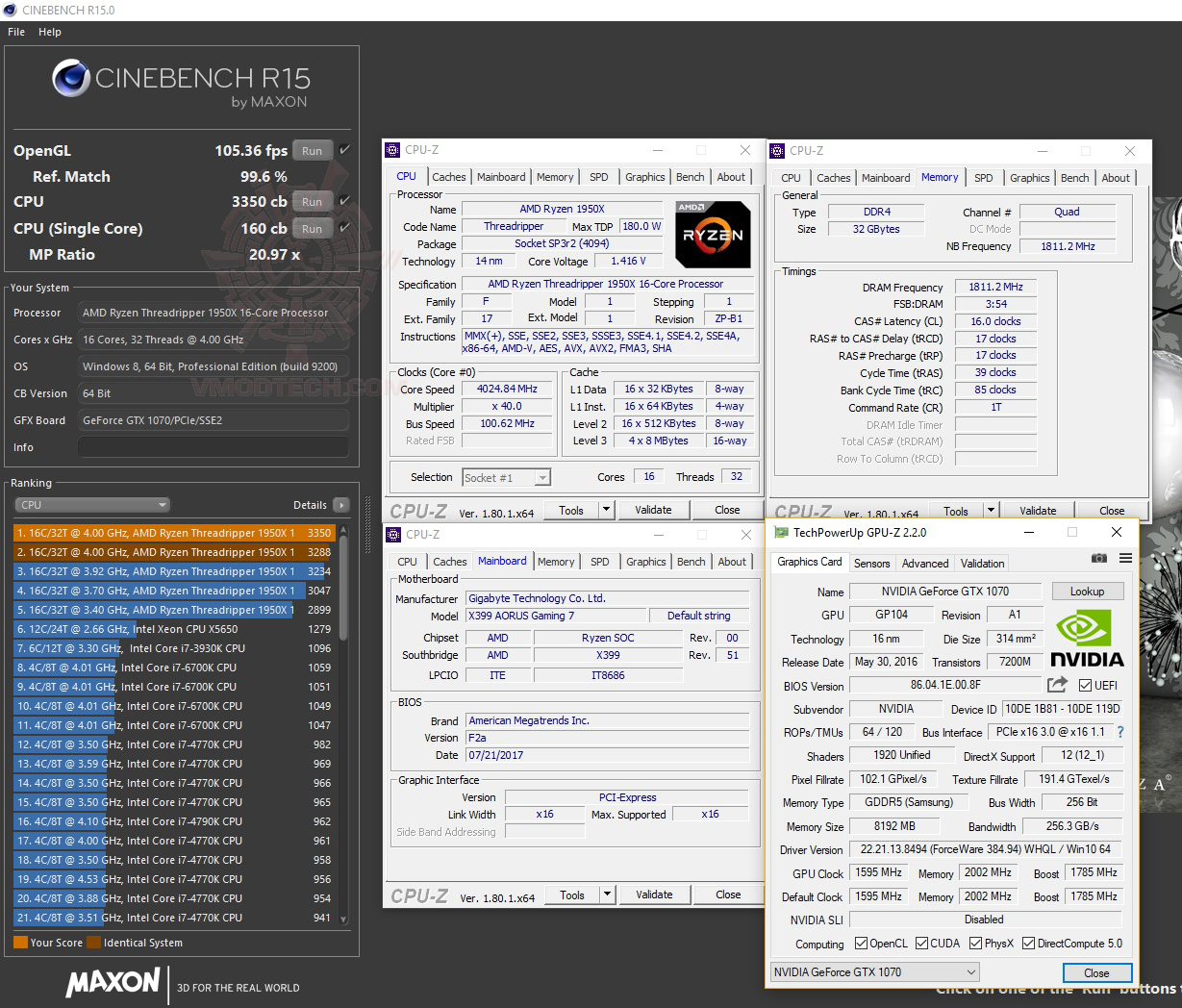Click the GPU-Z screenshot camera icon
This screenshot has height=1008, width=1182.
point(1098,558)
